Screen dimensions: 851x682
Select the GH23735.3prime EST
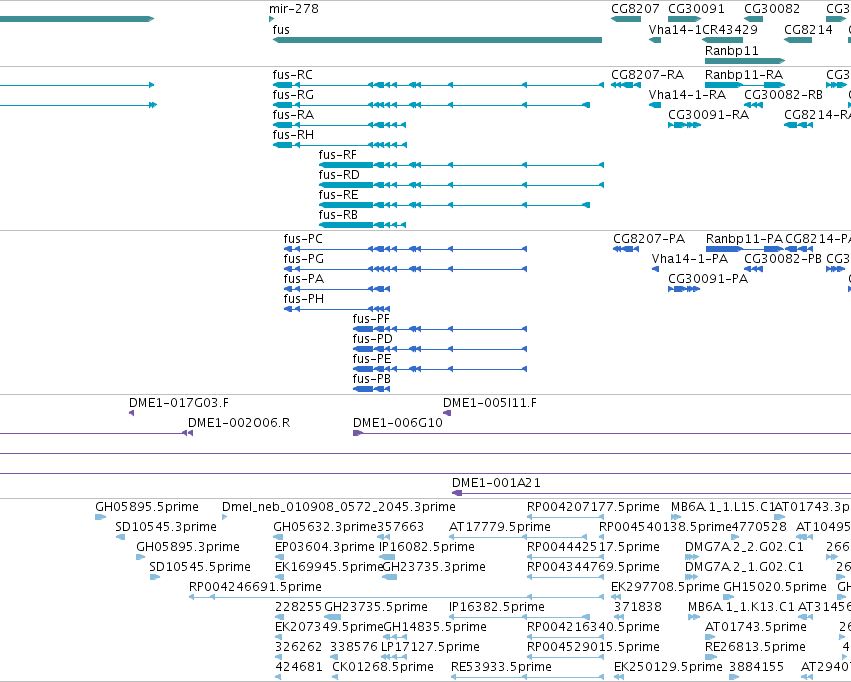(x=390, y=577)
